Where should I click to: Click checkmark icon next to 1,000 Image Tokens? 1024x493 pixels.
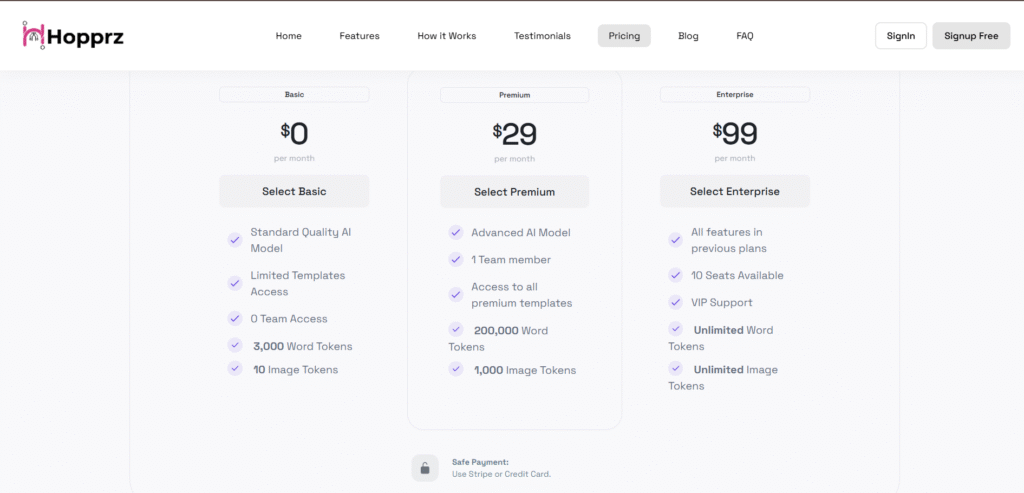click(x=456, y=369)
